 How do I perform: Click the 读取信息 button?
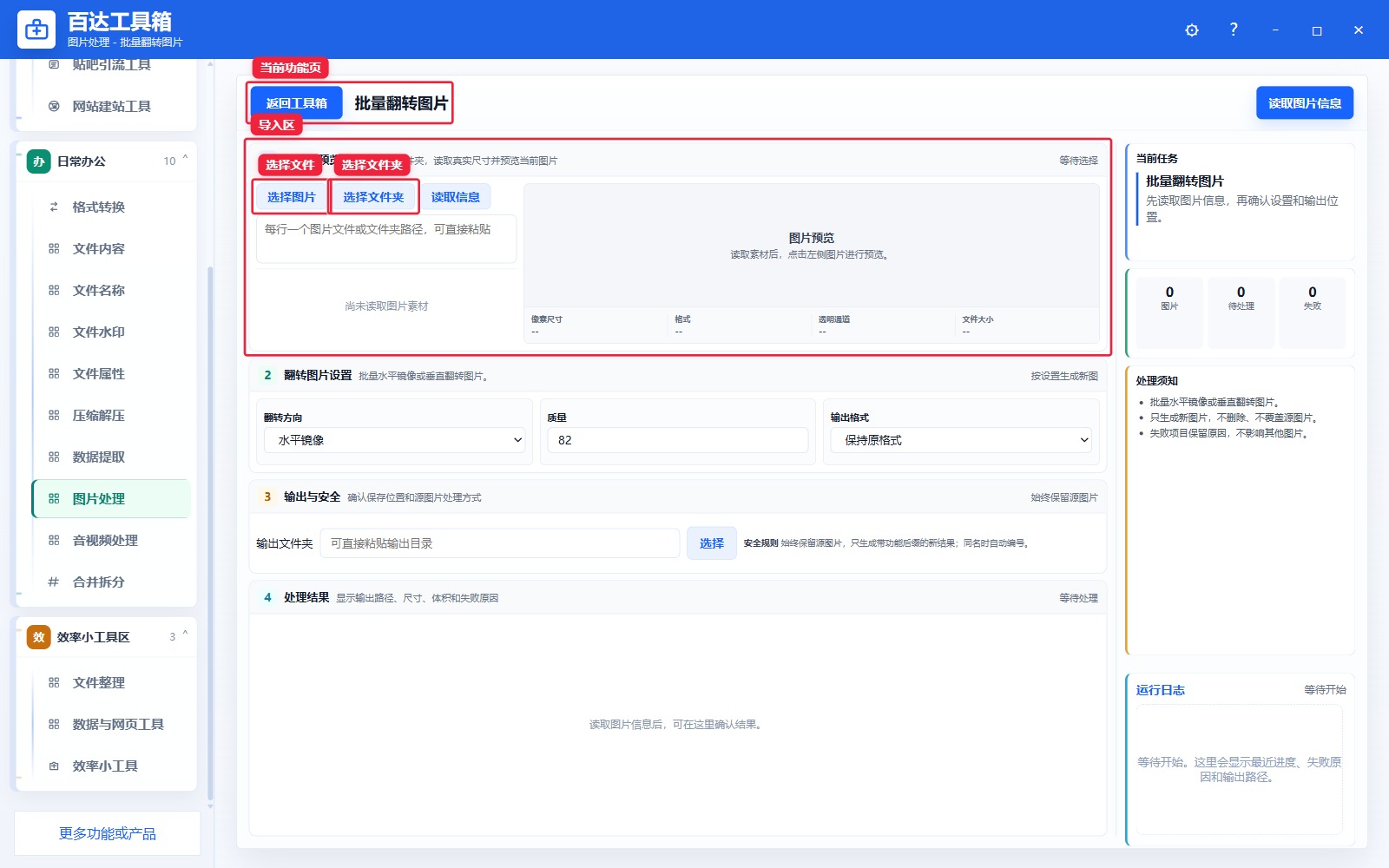456,197
